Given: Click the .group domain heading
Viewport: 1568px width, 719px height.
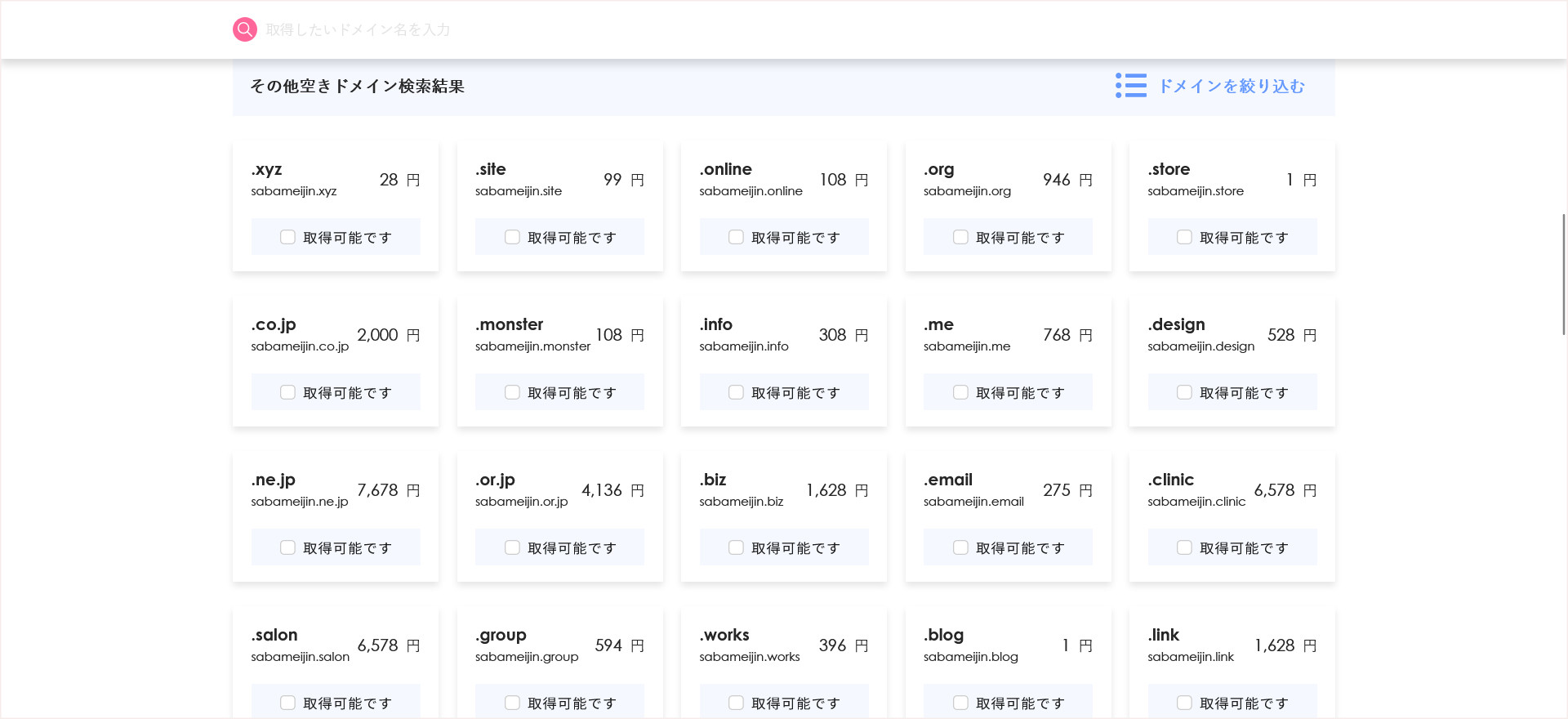Looking at the screenshot, I should click(501, 635).
